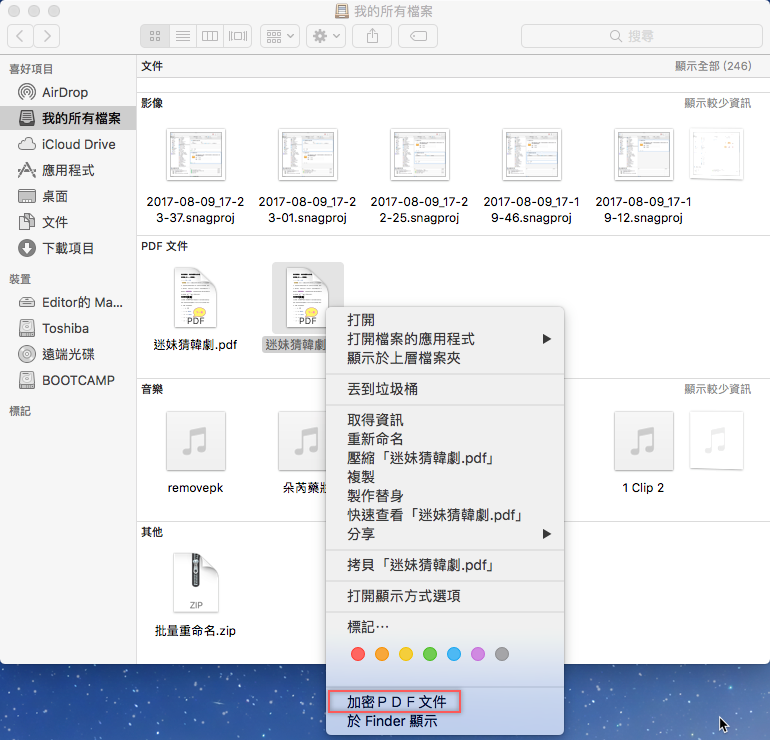
Task: Go back with the left arrow button
Action: point(20,36)
